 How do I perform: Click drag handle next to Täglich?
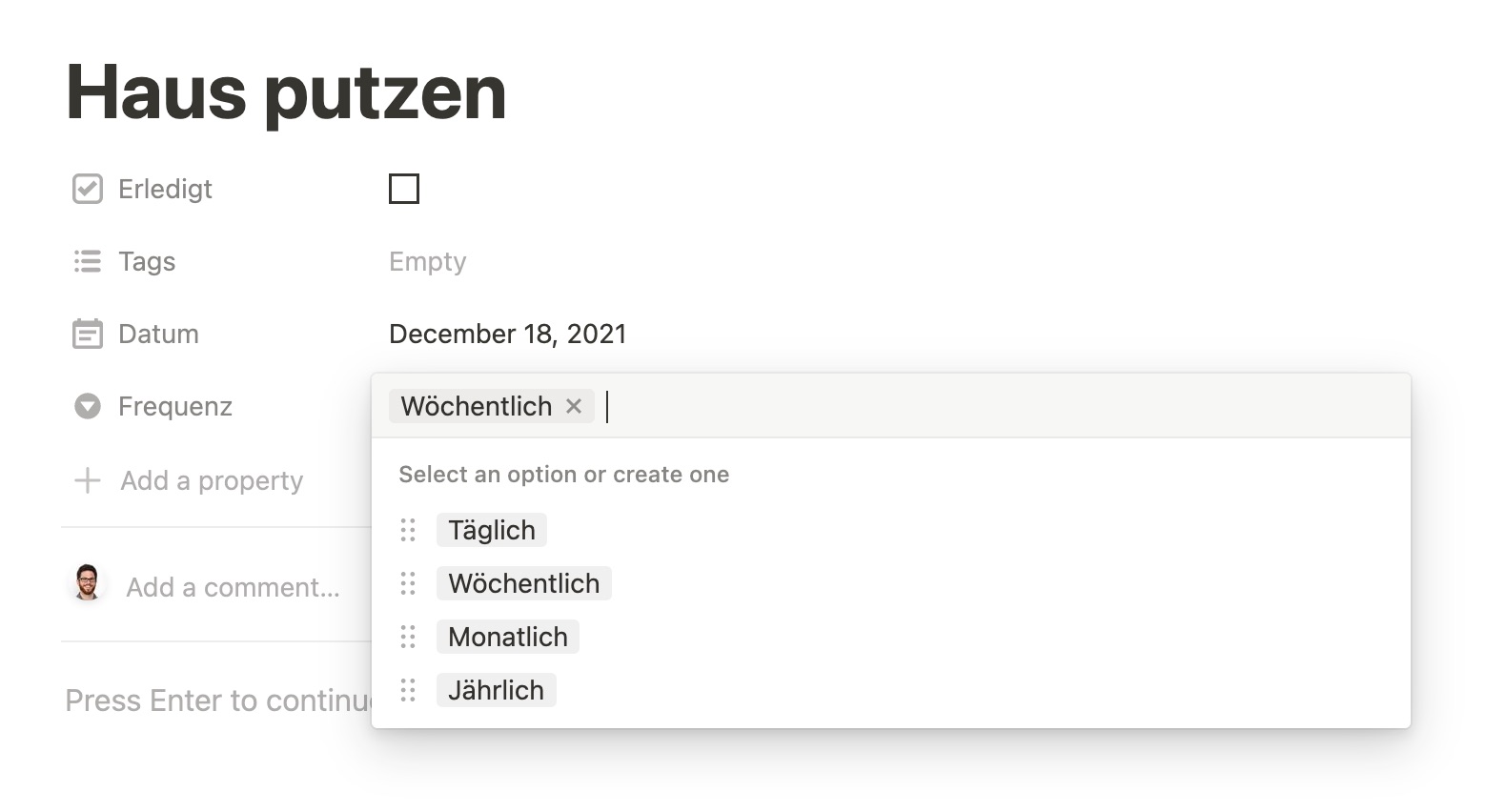coord(408,530)
